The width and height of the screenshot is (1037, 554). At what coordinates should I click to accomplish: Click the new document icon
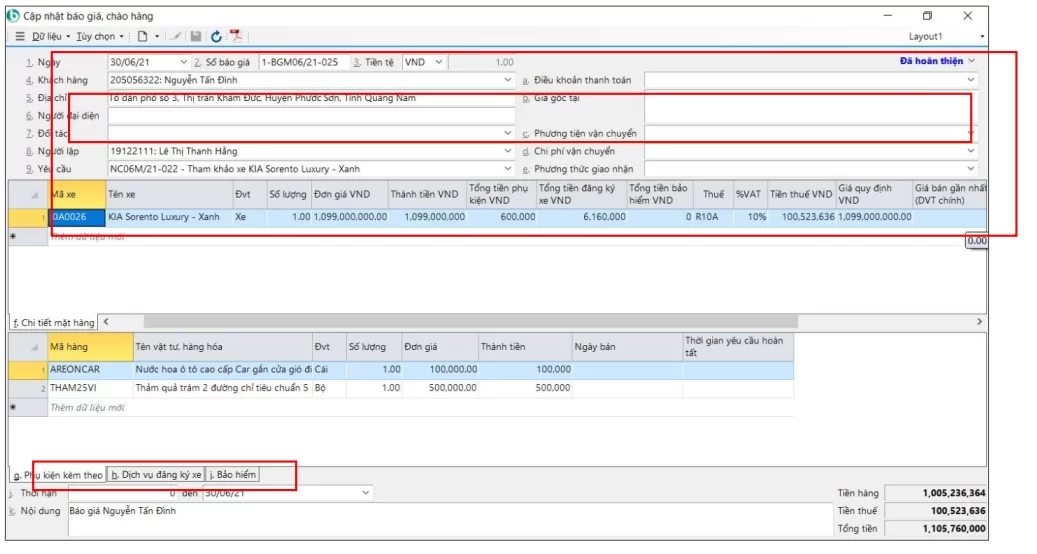[143, 37]
